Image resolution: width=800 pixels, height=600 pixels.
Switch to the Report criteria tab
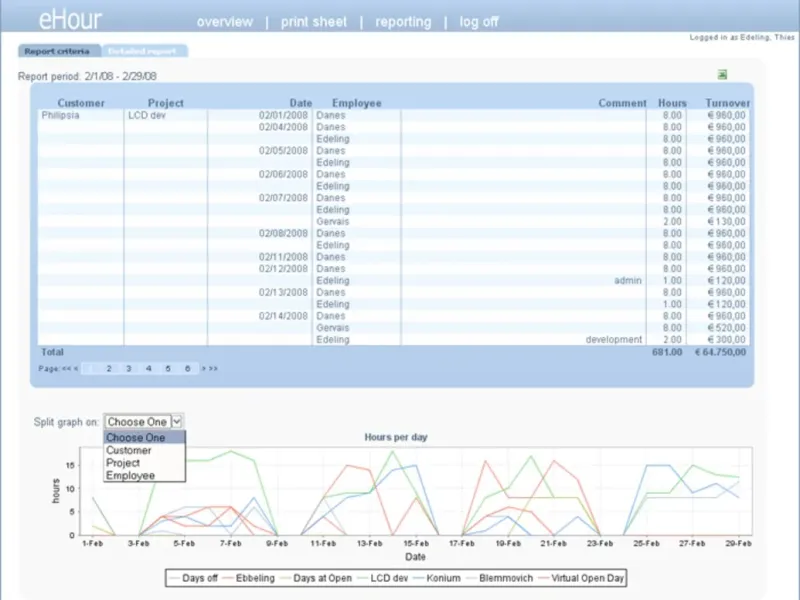[x=58, y=50]
